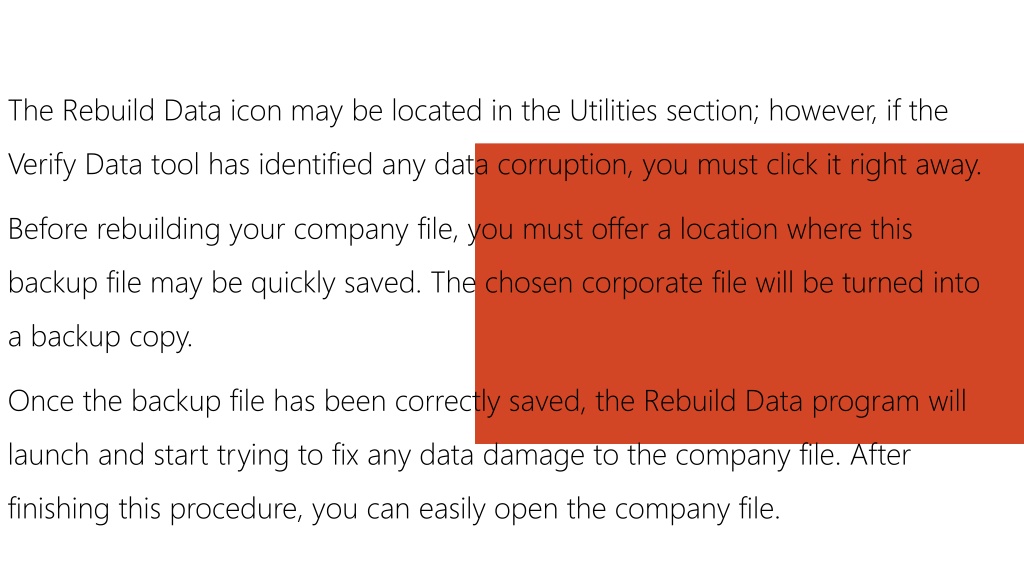Click the word "finishing" on the last line

click(59, 509)
